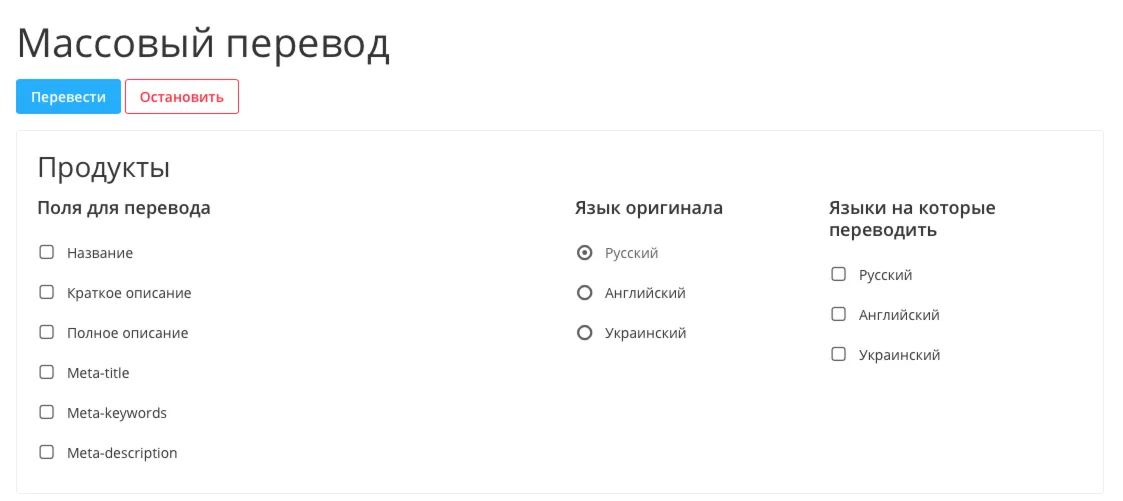Select the Meta-keywords checkbox
Viewport: 1123px width, 501px height.
tap(46, 412)
